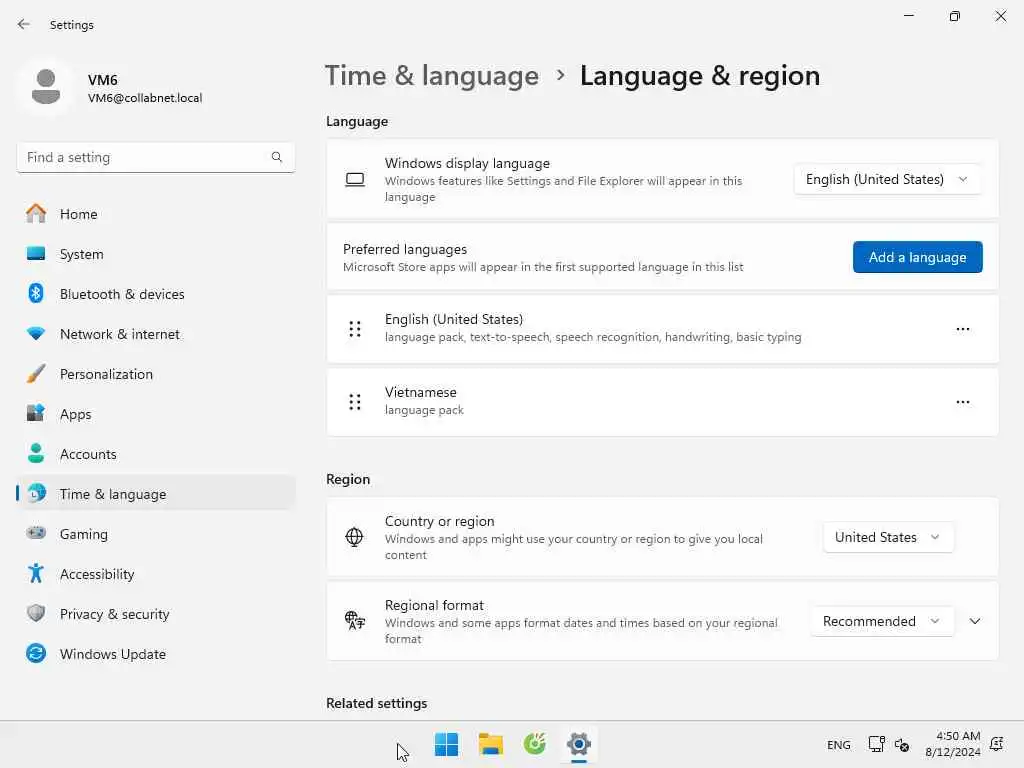Click the laptop icon for display language
Viewport: 1024px width, 768px height.
[355, 180]
